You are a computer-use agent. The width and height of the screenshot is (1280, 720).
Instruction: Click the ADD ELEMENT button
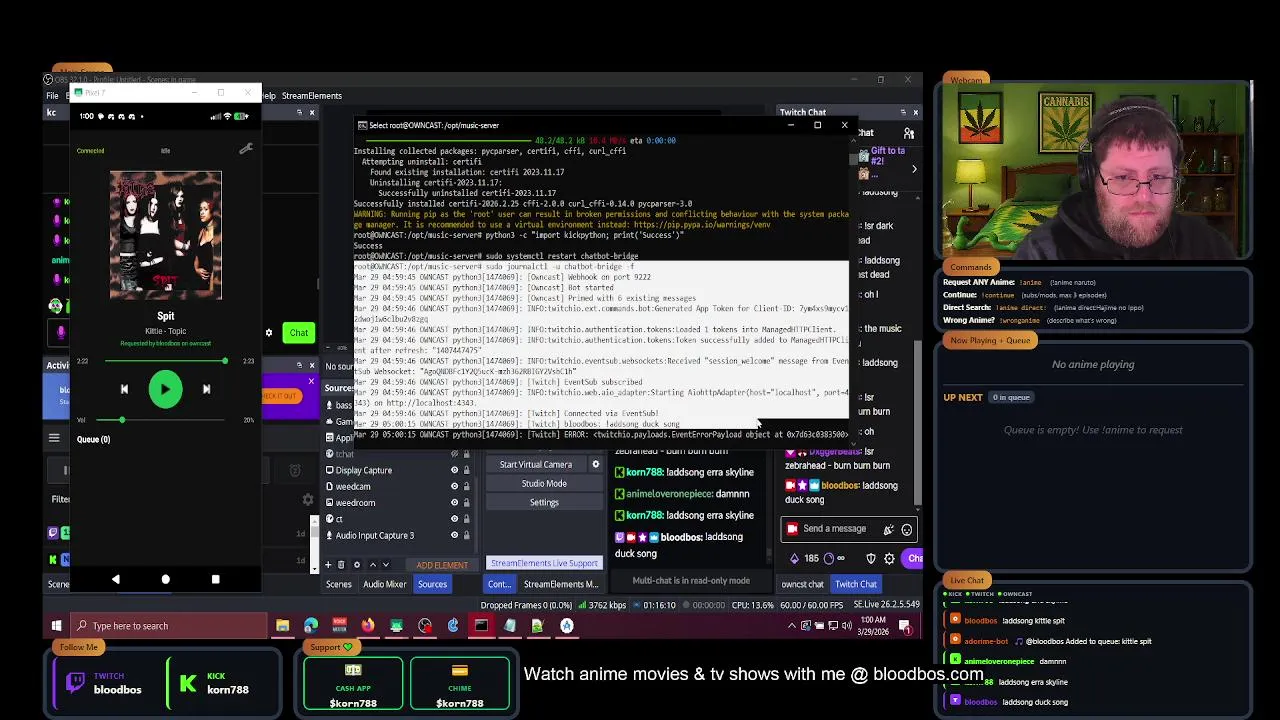coord(442,565)
